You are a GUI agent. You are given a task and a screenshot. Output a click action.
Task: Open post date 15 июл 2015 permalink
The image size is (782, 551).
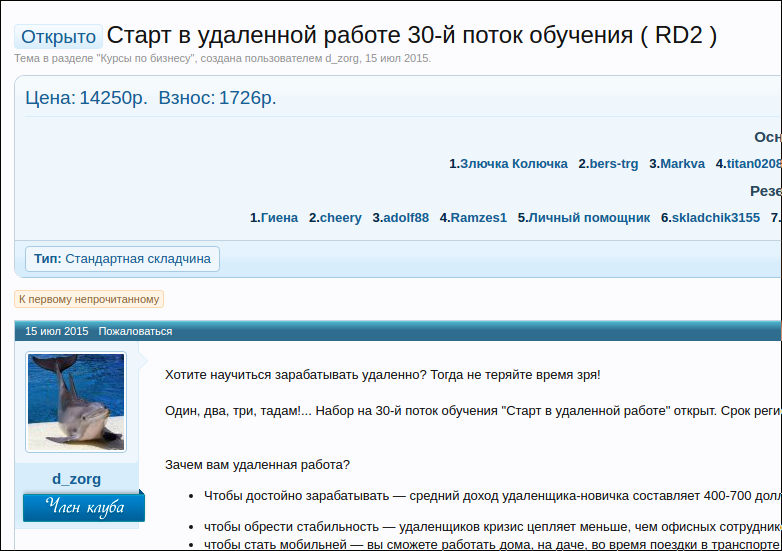point(57,331)
